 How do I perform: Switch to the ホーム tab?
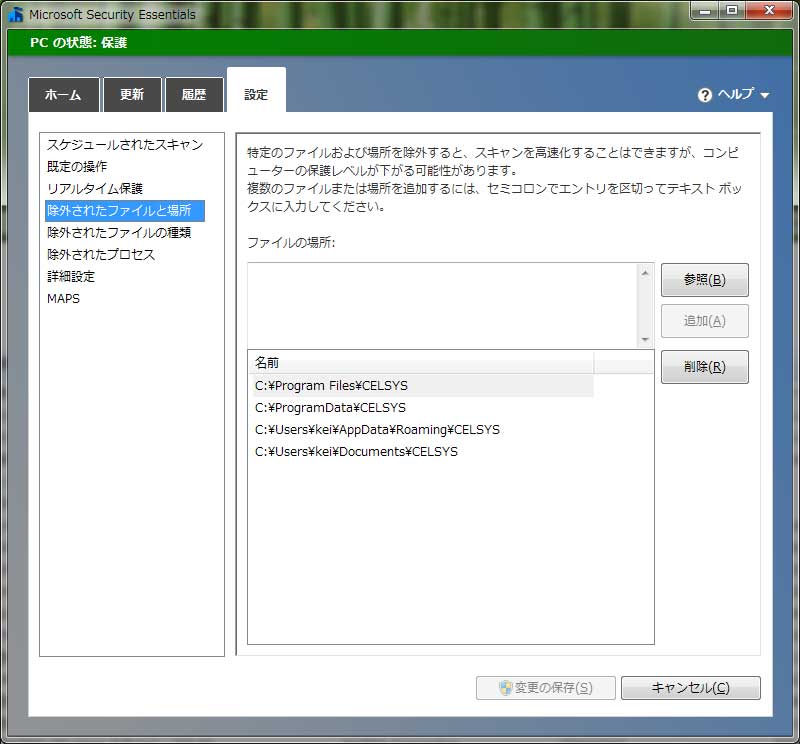point(63,95)
